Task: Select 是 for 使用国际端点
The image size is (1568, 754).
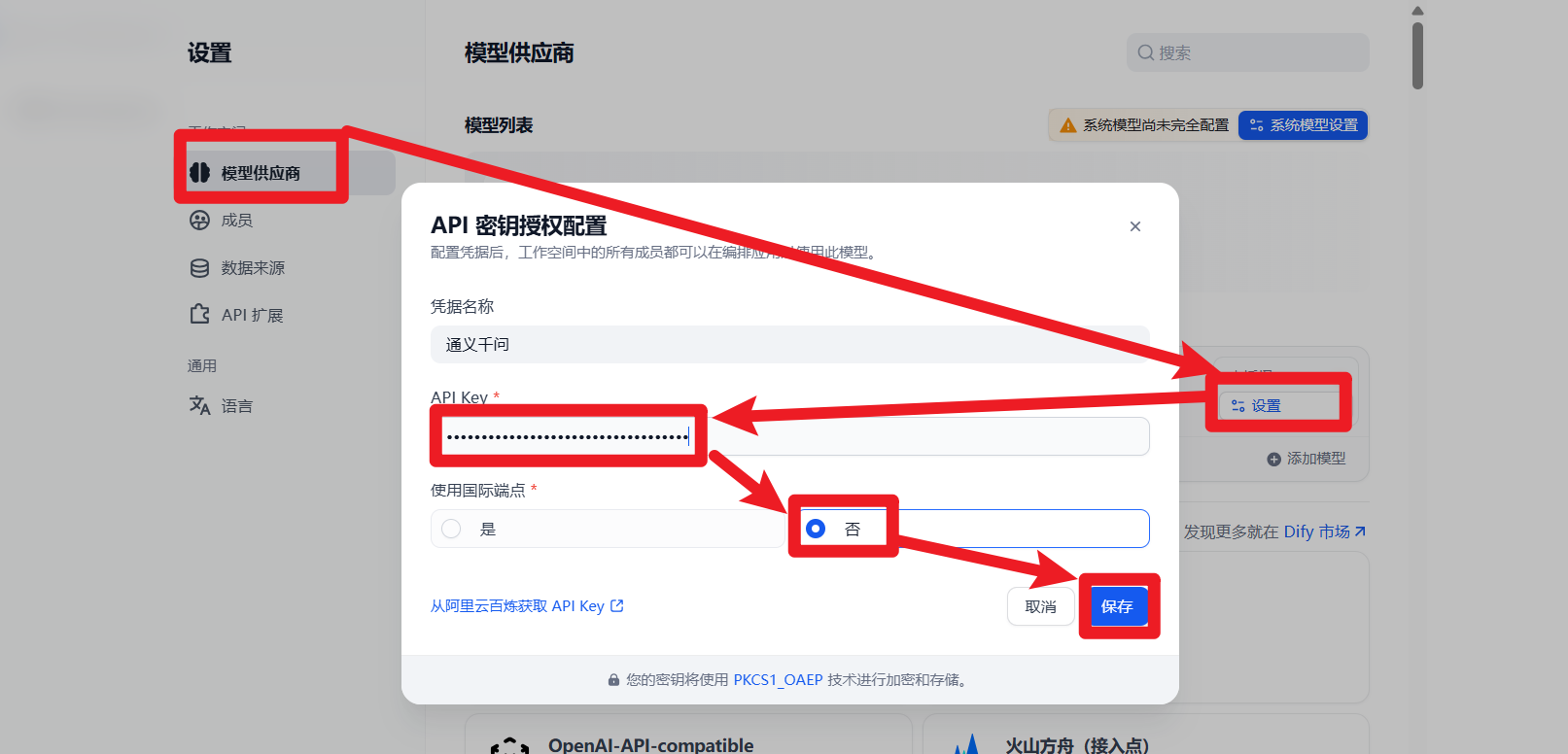Action: coord(608,529)
